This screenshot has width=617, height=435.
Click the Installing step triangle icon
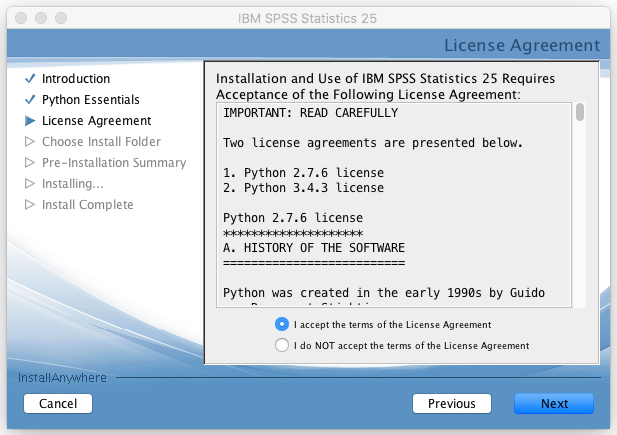(30, 183)
